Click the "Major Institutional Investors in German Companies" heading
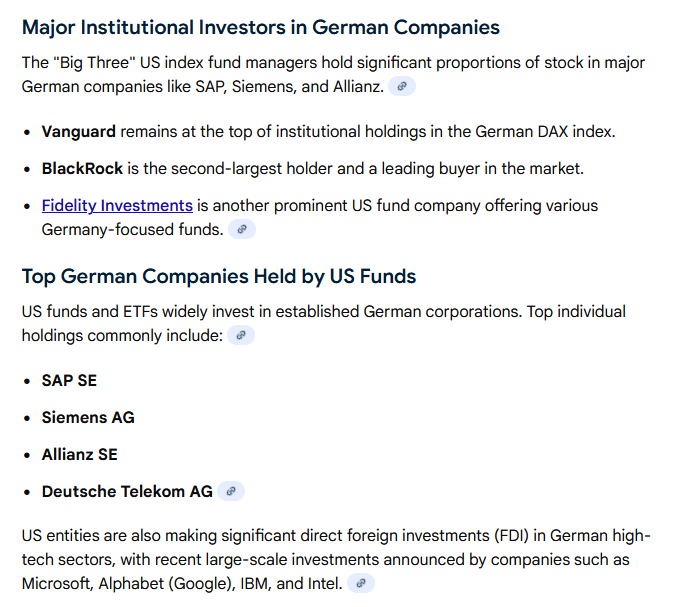 (x=260, y=27)
